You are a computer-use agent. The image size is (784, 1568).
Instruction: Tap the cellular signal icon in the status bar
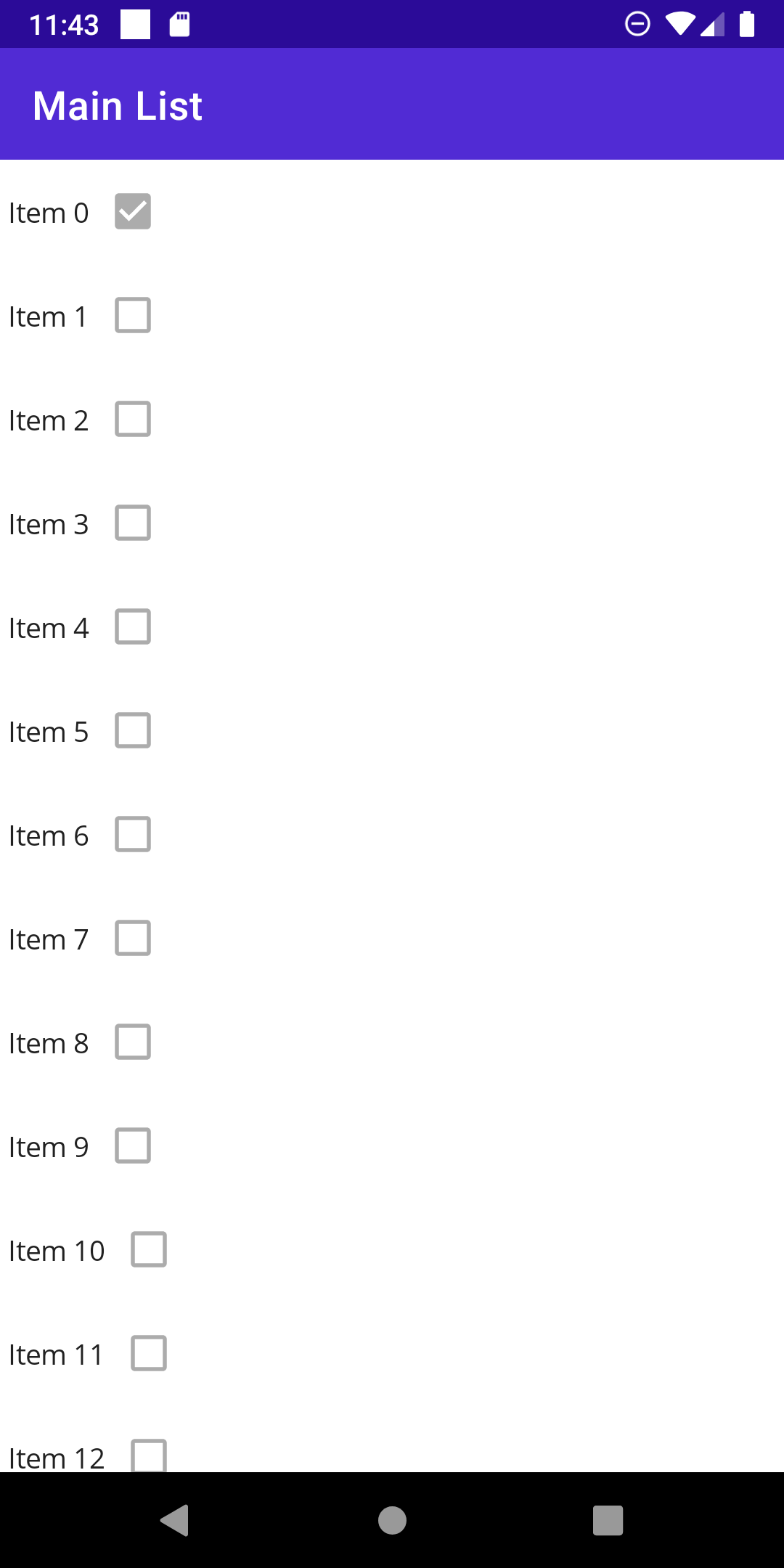712,24
